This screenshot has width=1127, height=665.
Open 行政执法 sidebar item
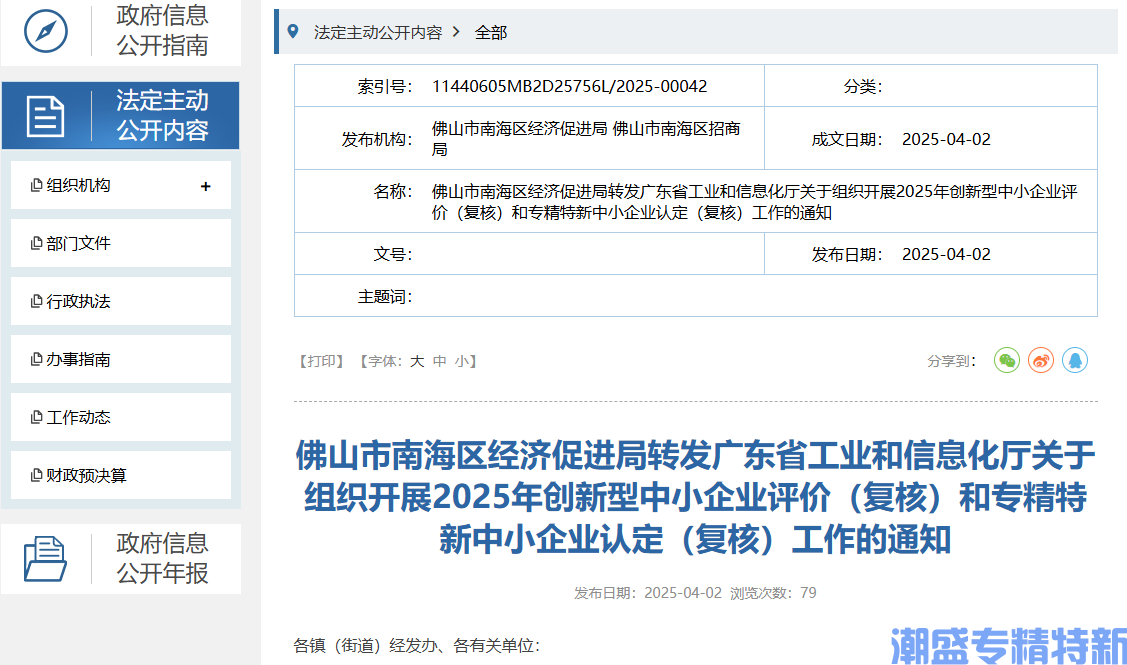coord(121,301)
